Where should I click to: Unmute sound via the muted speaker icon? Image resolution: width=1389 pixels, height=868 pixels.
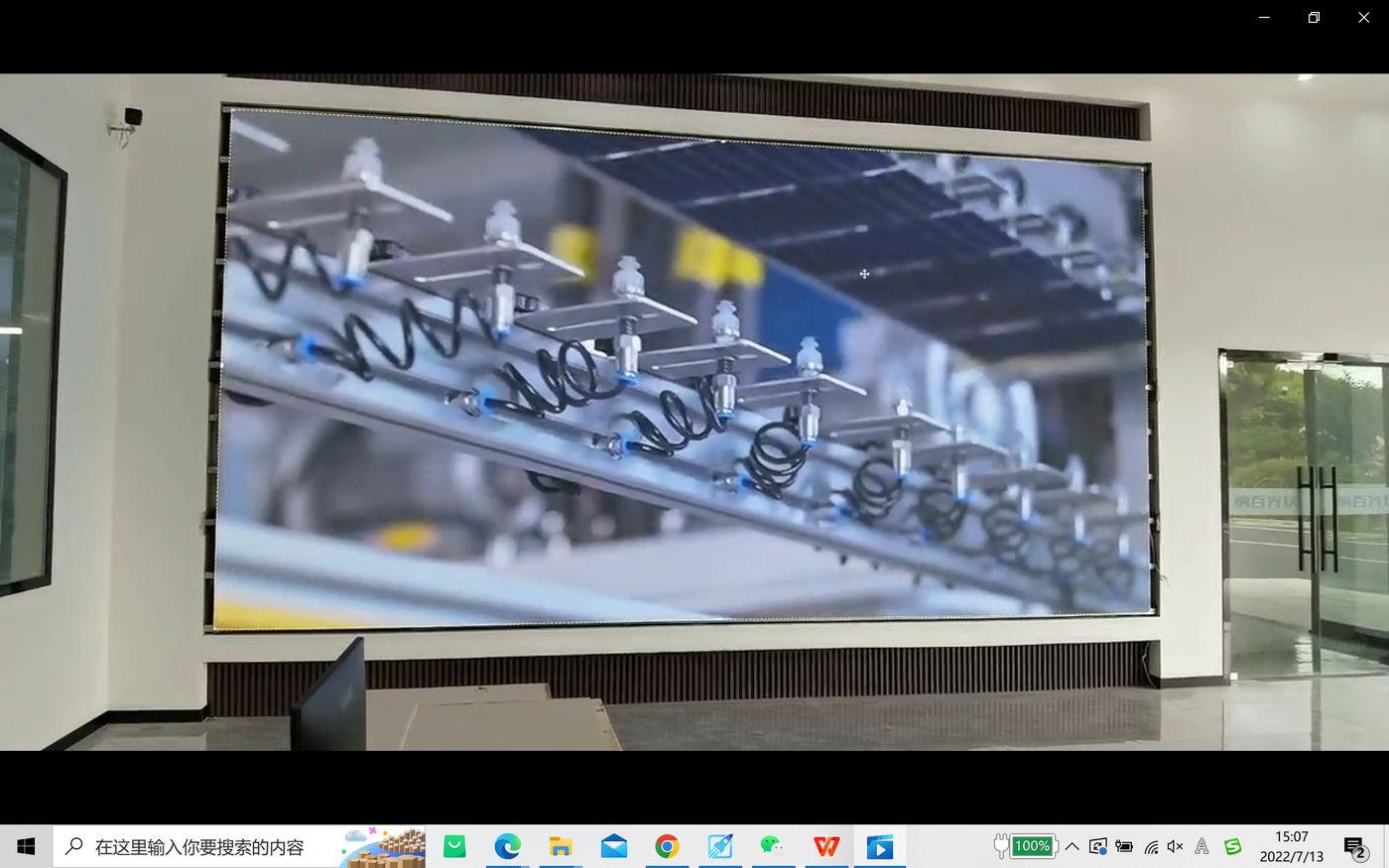pyautogui.click(x=1176, y=846)
